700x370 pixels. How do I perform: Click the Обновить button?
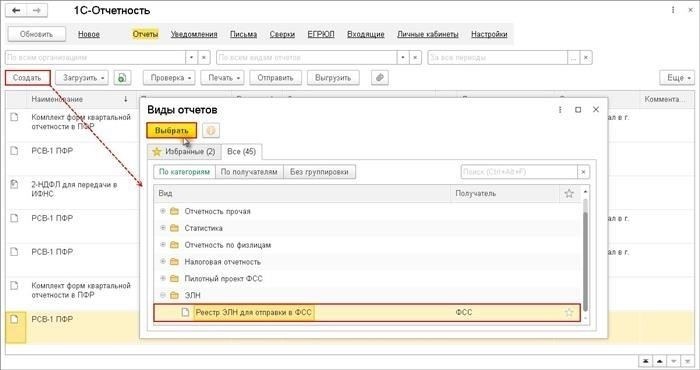(x=36, y=34)
